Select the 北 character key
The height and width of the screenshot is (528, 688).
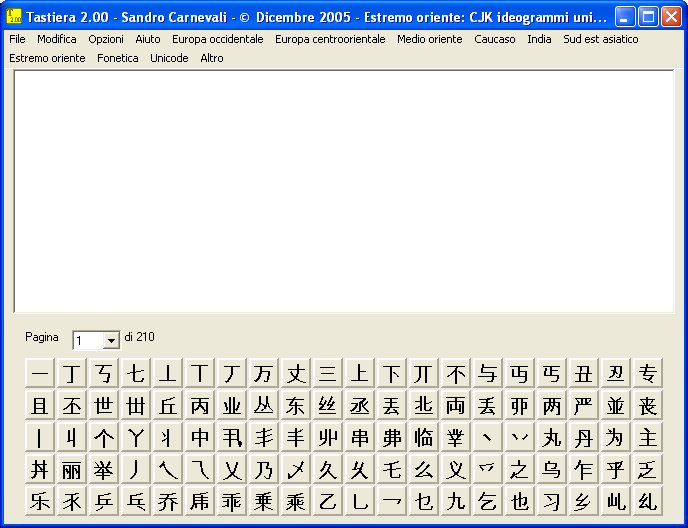pyautogui.click(x=423, y=405)
